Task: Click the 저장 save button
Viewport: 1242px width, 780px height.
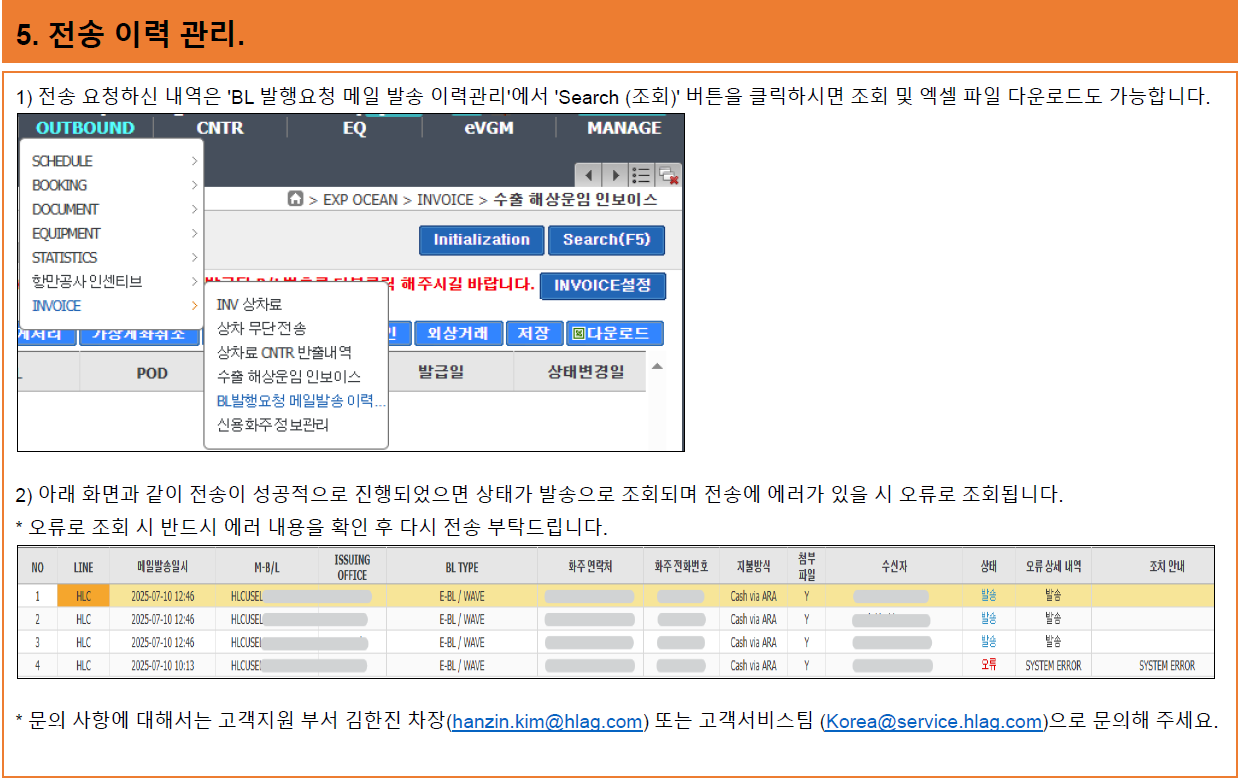Action: pyautogui.click(x=536, y=331)
